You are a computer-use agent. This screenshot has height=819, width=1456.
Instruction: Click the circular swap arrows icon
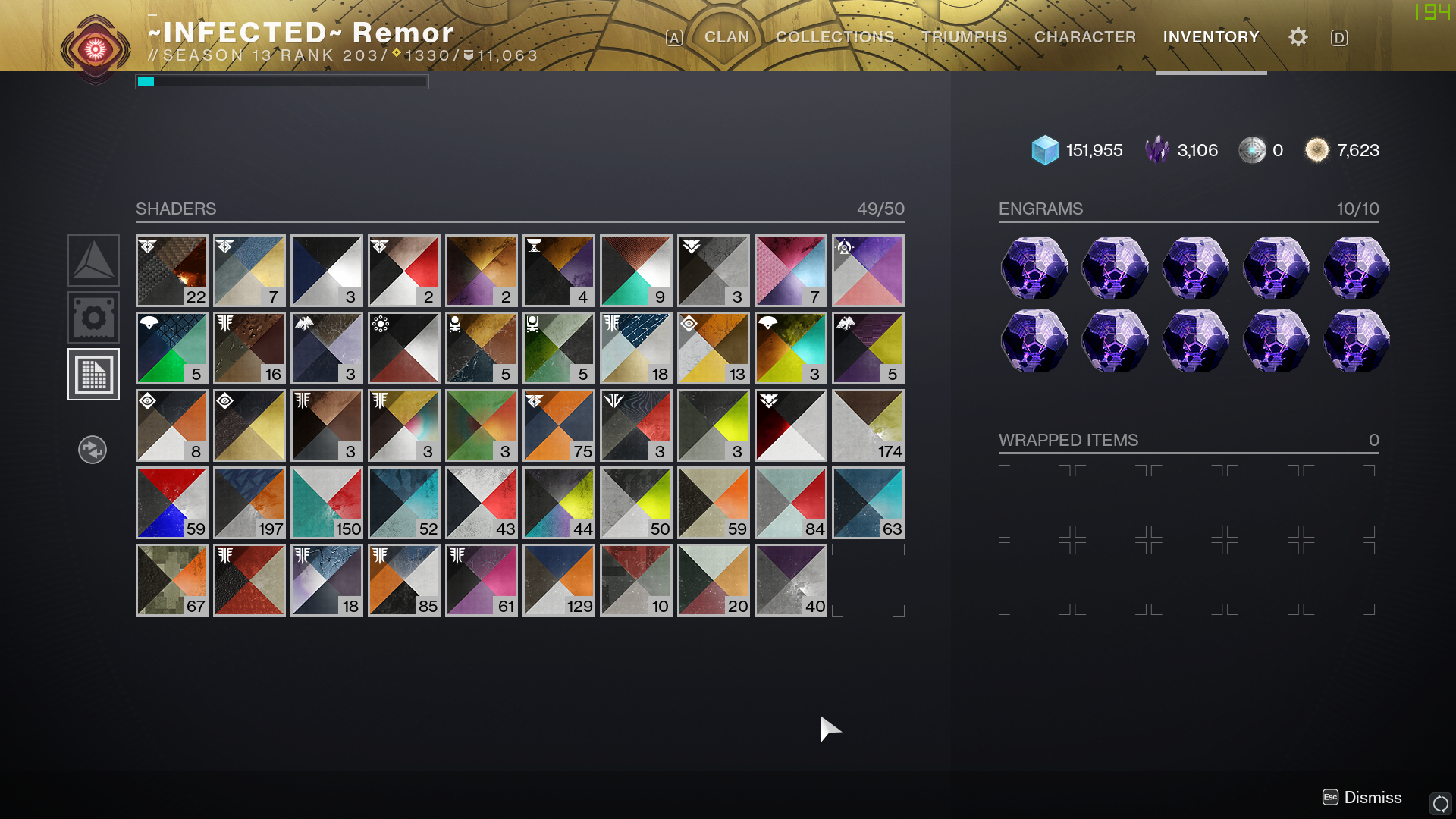(x=93, y=450)
